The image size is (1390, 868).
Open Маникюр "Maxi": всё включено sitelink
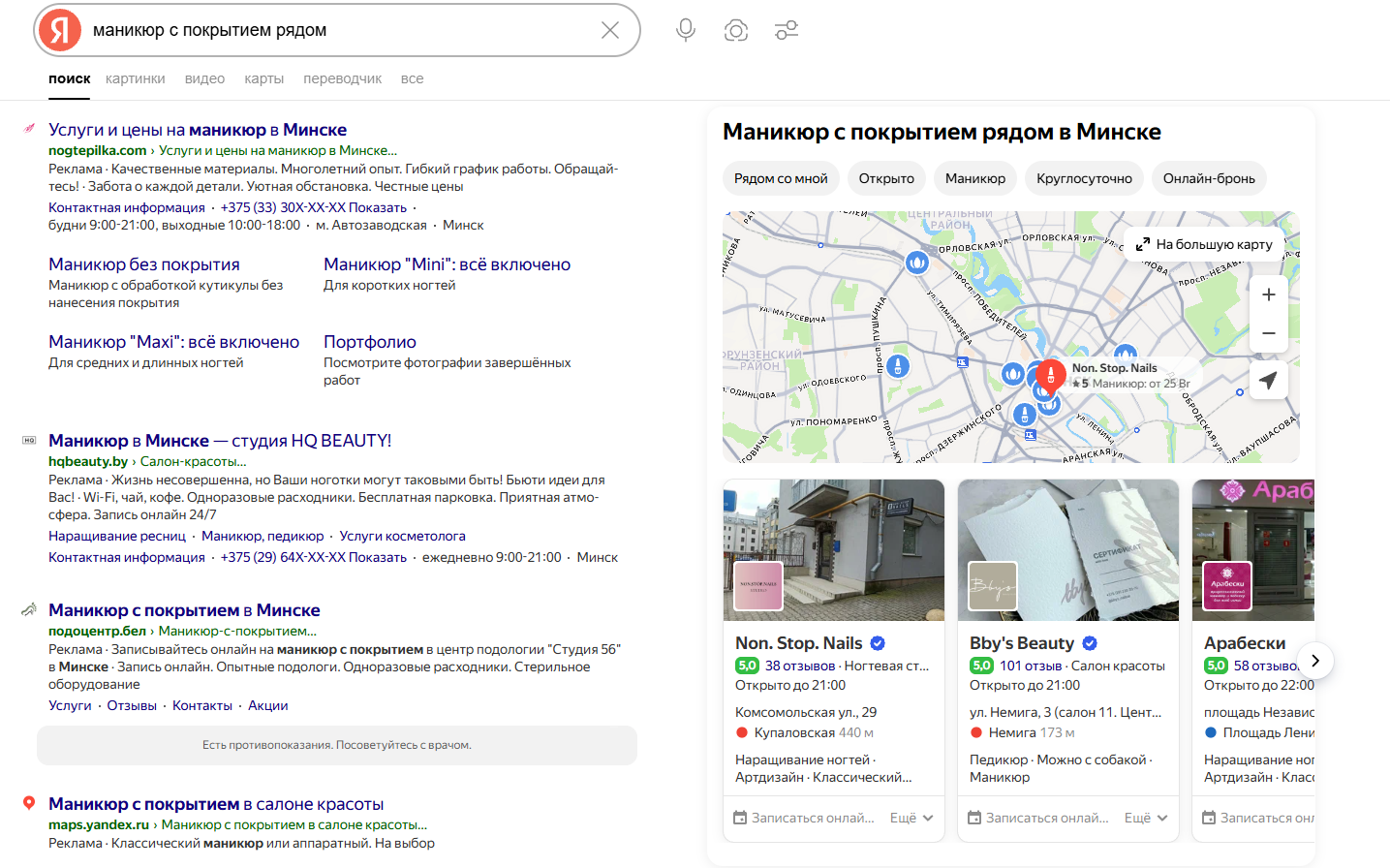[x=174, y=342]
